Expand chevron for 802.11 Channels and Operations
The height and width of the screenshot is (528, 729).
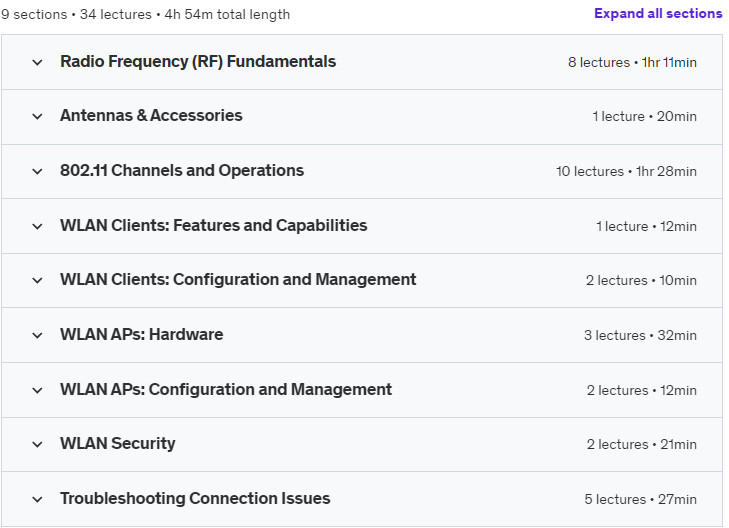tap(37, 172)
